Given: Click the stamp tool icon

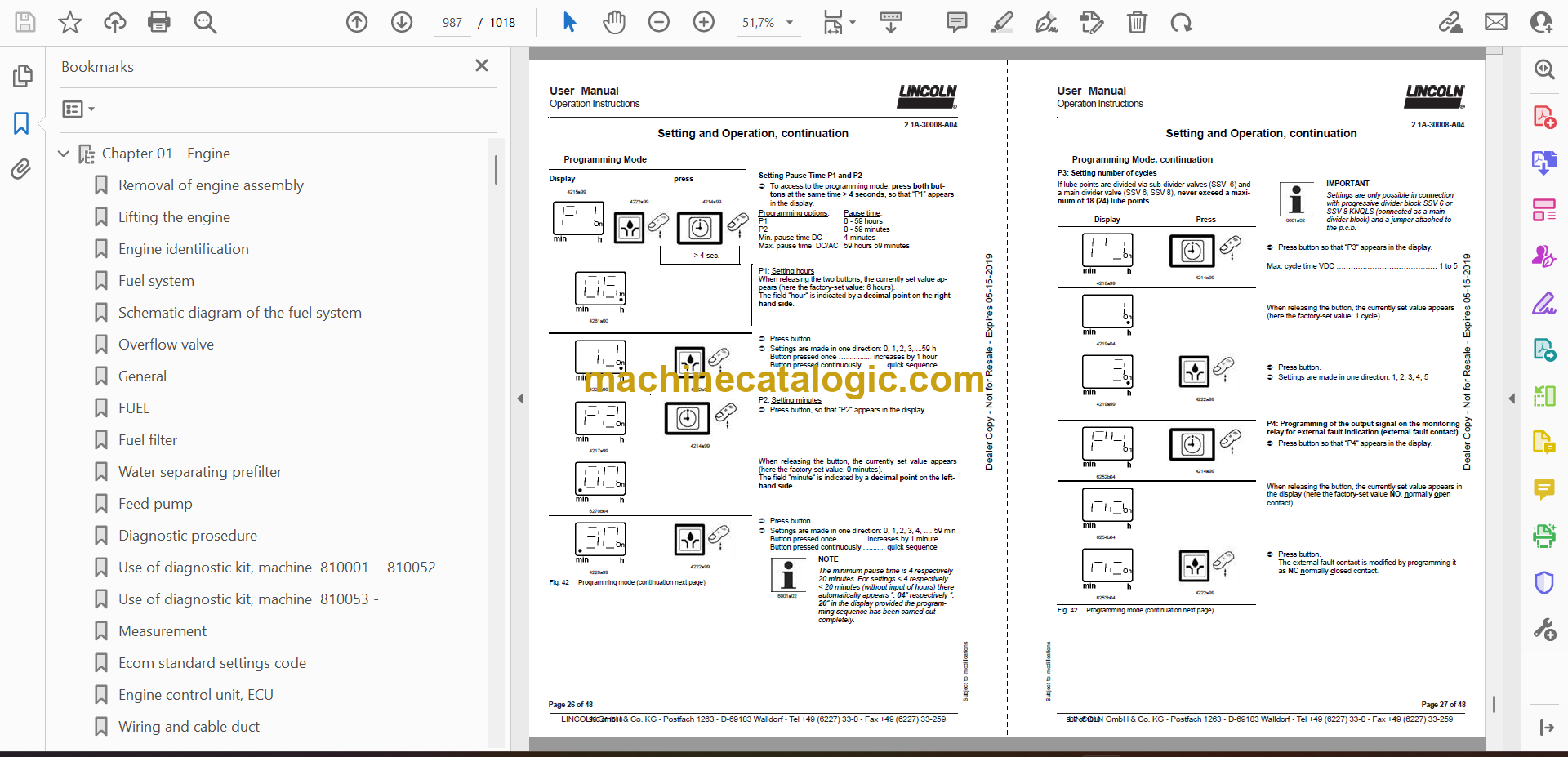Looking at the screenshot, I should point(1091,22).
